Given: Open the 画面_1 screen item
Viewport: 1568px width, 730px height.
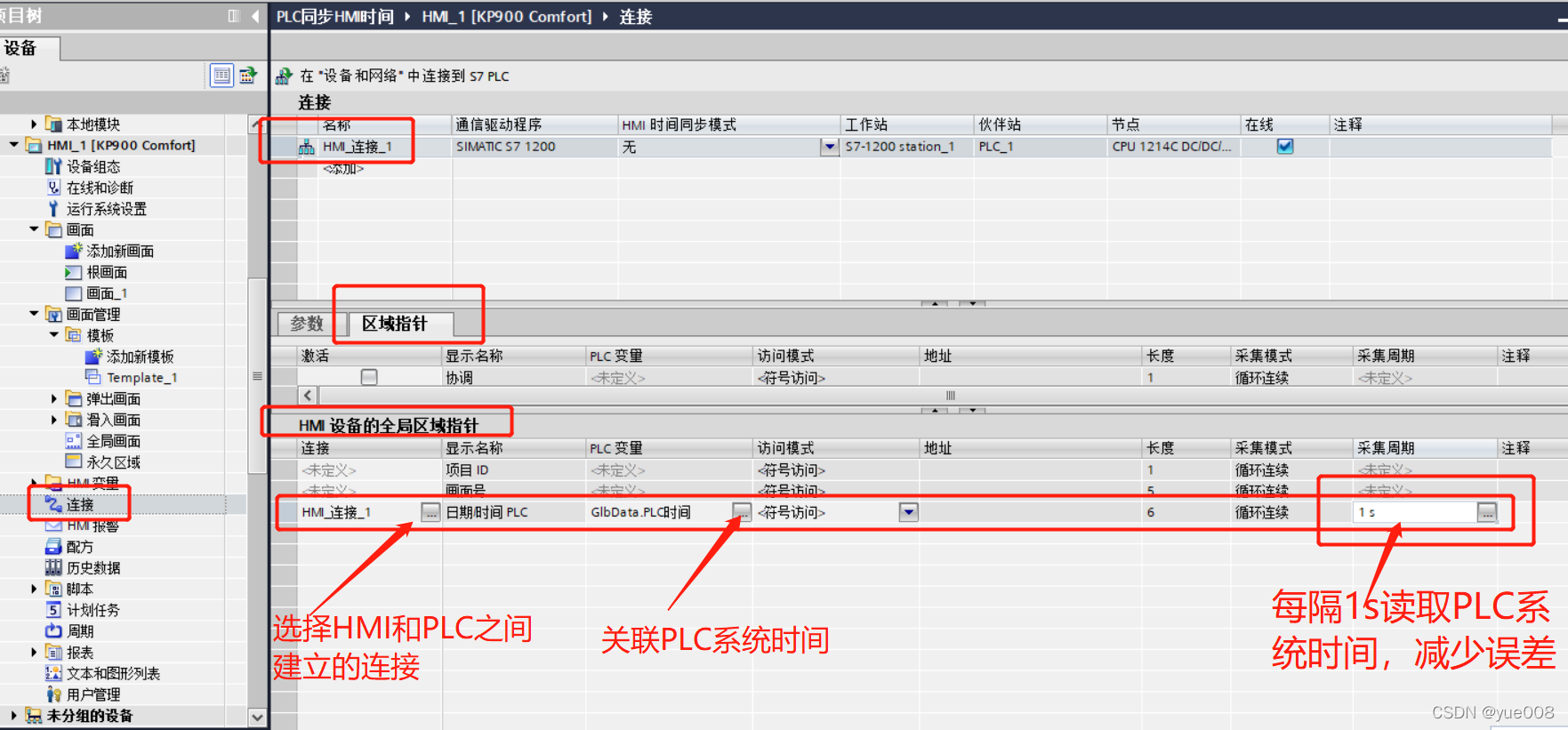Looking at the screenshot, I should pyautogui.click(x=106, y=293).
